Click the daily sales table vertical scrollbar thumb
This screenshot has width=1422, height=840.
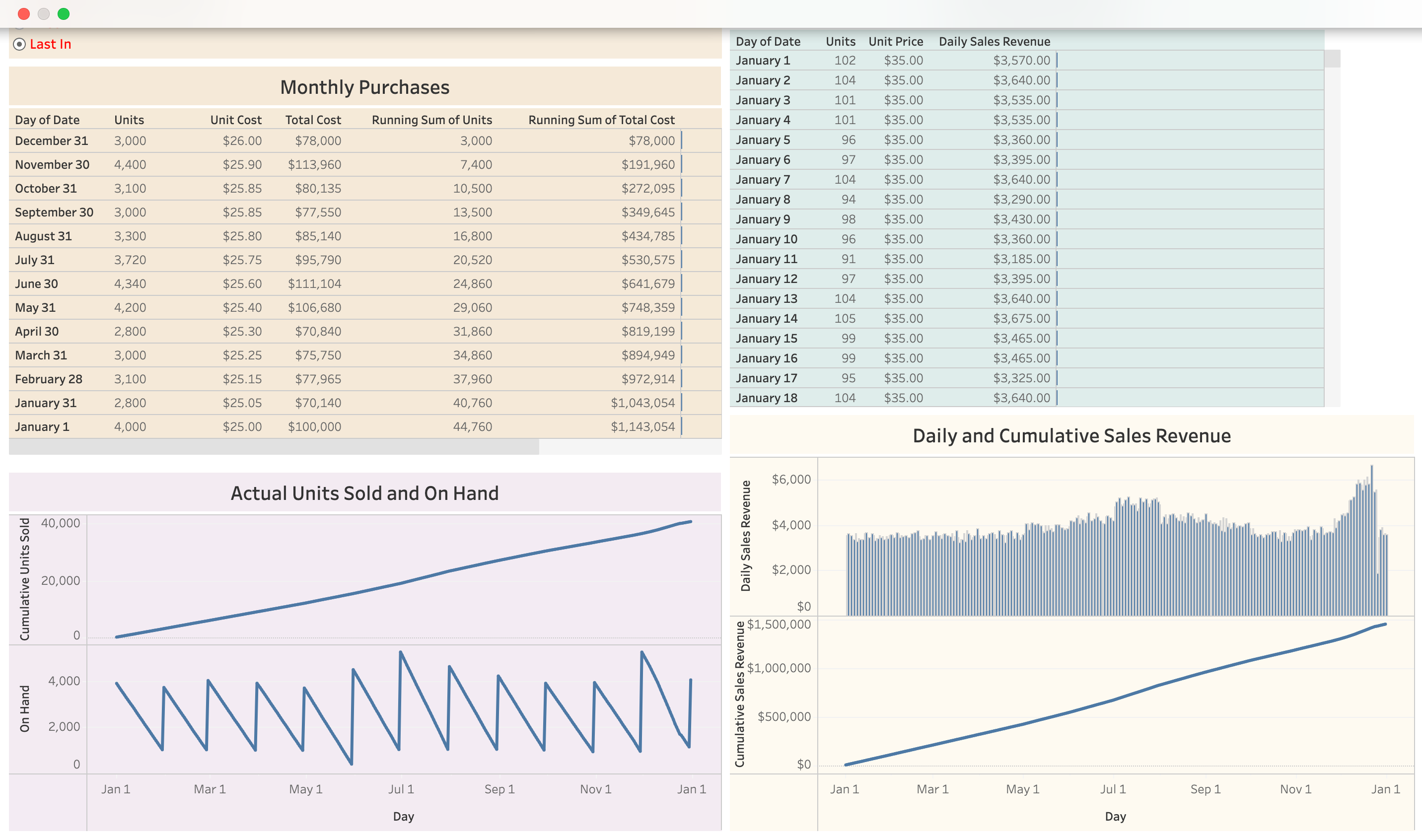1332,59
